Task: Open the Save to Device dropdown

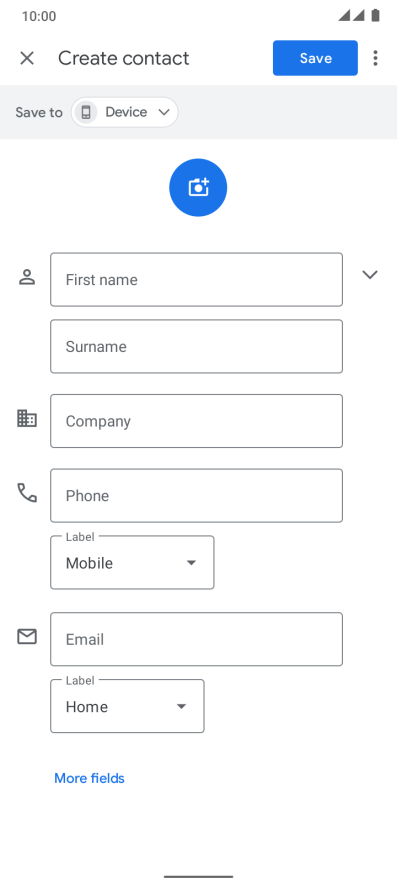Action: click(x=125, y=112)
